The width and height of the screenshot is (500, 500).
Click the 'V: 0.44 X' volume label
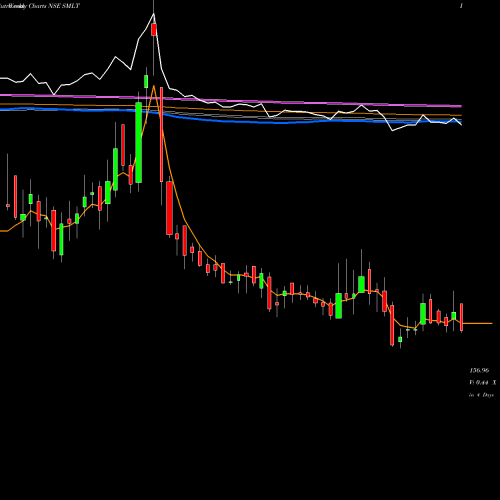[x=482, y=383]
